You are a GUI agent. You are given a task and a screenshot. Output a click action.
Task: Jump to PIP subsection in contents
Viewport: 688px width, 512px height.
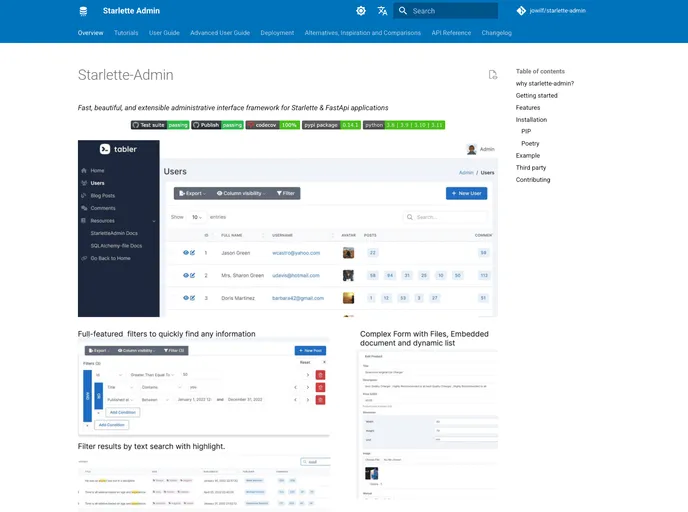click(526, 131)
